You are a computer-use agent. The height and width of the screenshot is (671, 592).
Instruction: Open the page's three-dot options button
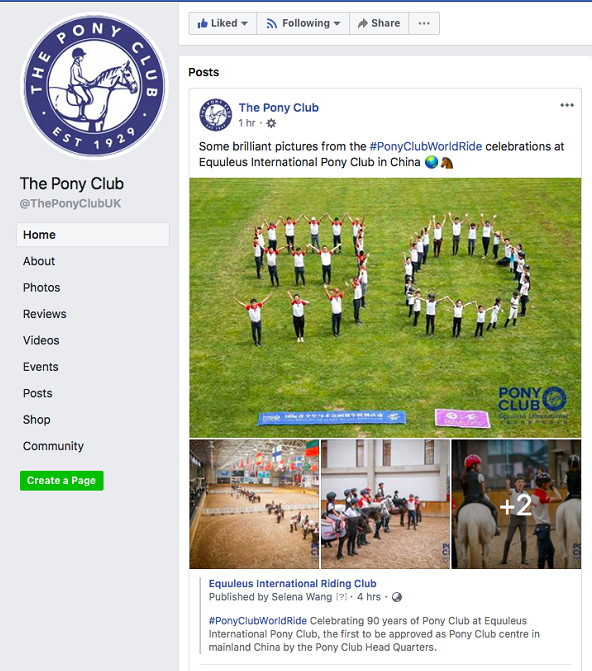424,23
